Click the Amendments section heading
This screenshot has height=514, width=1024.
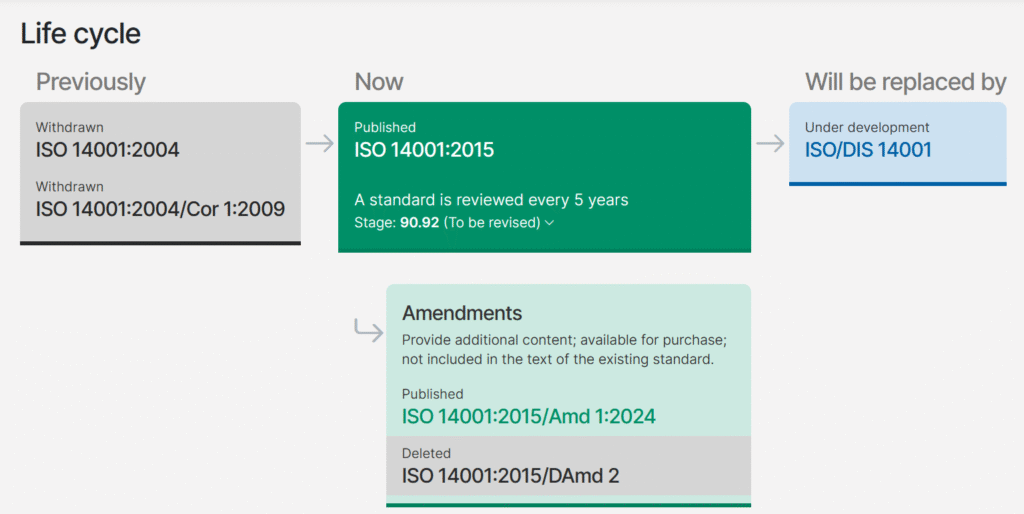coord(462,313)
